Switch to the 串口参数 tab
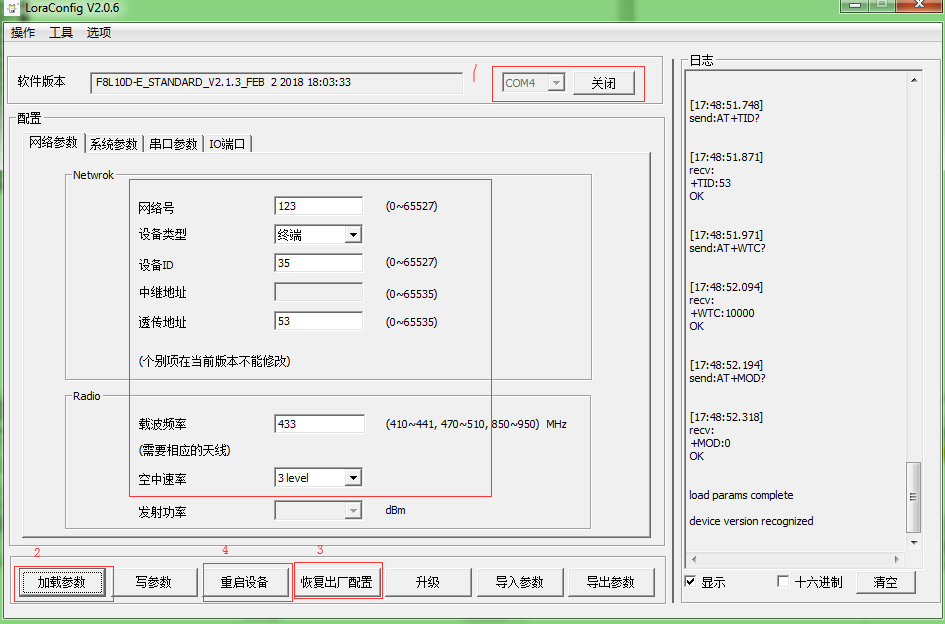The width and height of the screenshot is (945, 624). coord(174,144)
